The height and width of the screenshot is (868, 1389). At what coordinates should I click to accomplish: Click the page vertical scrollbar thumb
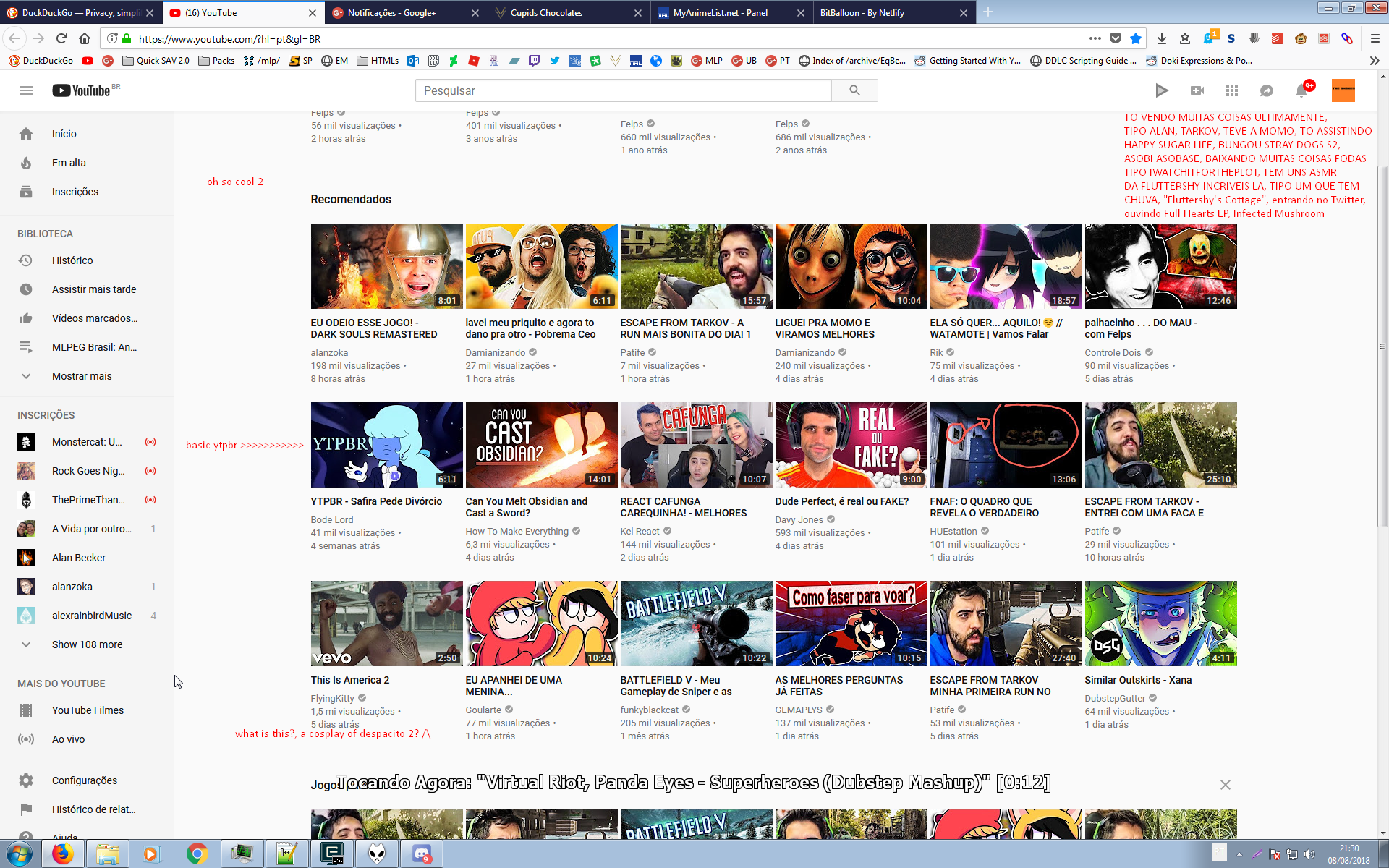click(1382, 347)
